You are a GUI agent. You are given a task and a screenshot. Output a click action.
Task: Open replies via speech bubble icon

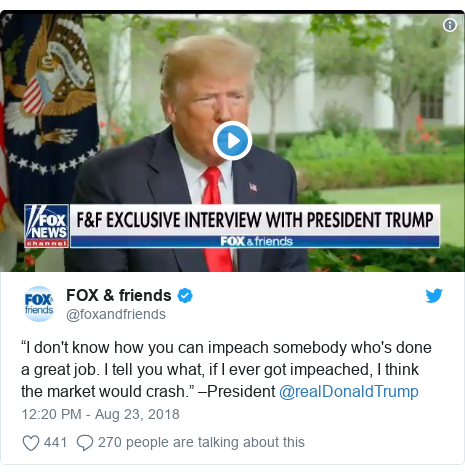(x=85, y=443)
